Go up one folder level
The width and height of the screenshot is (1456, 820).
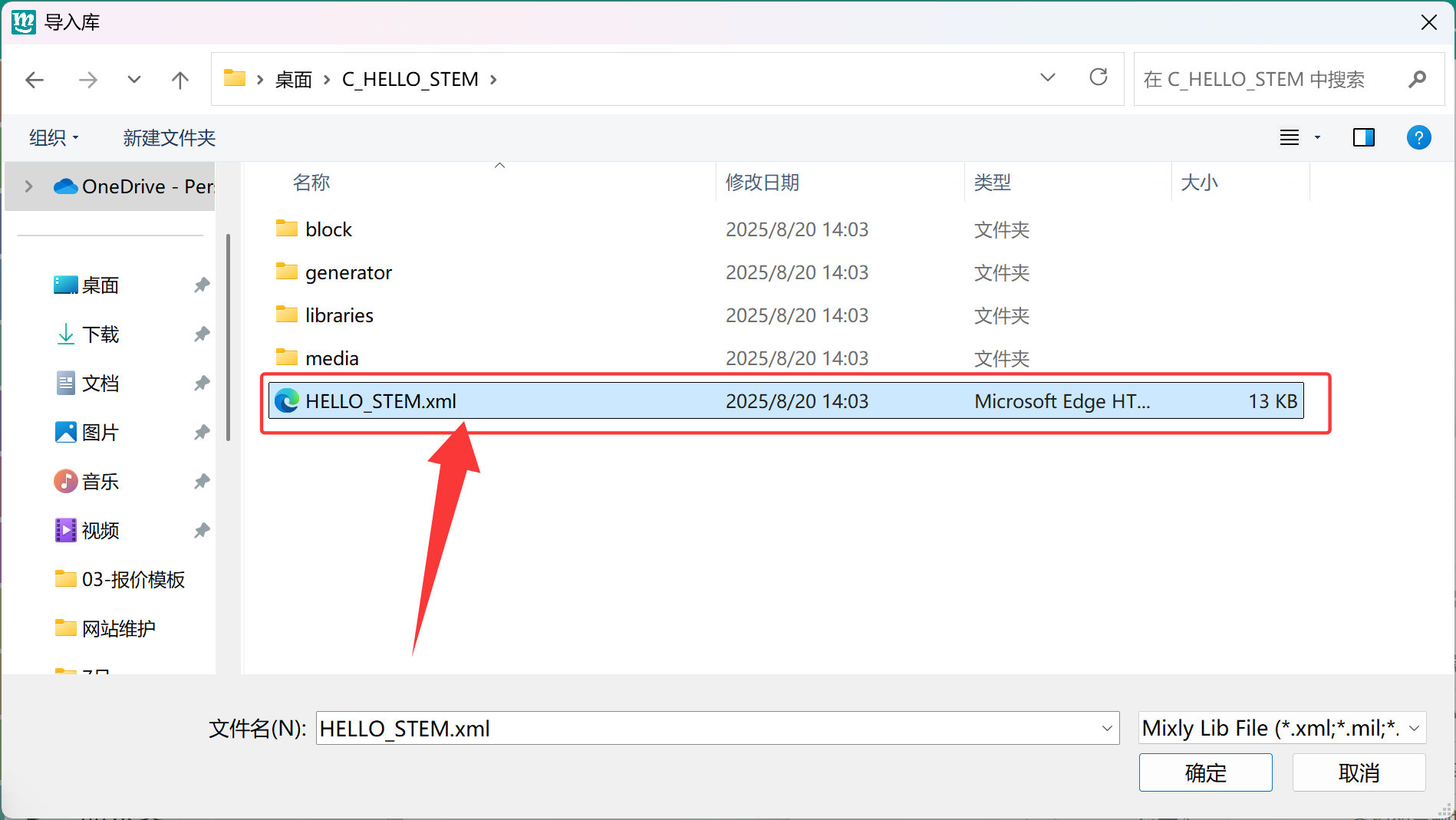pyautogui.click(x=180, y=80)
